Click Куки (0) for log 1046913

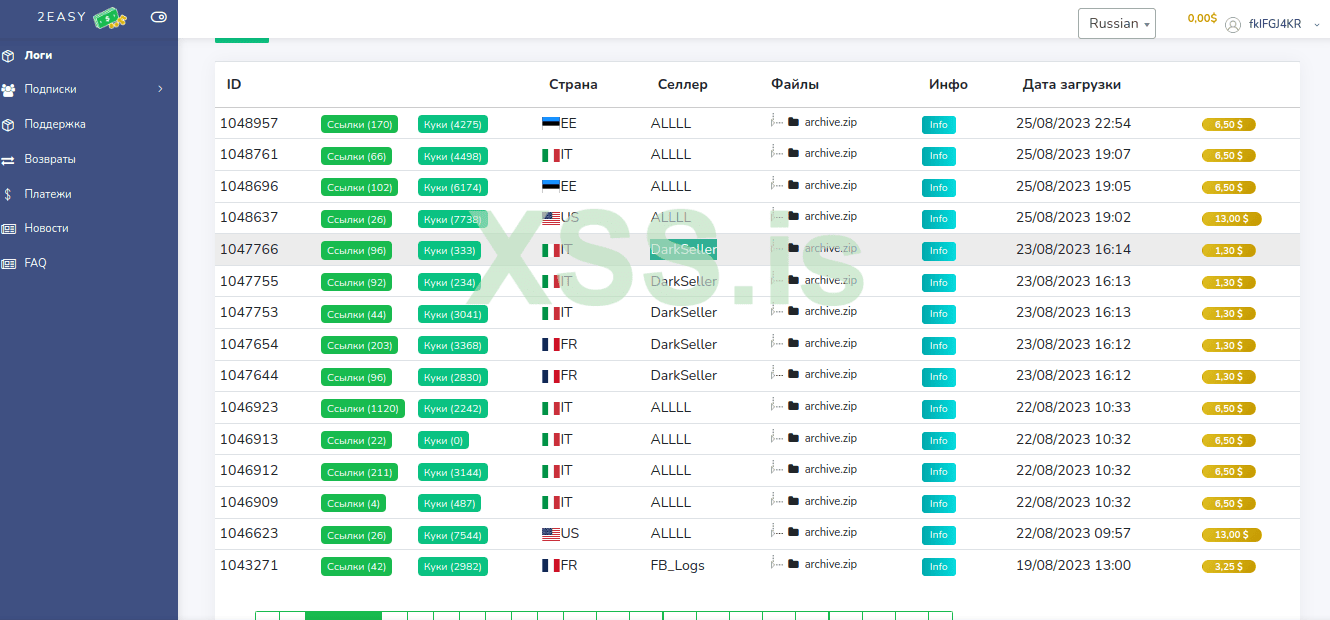click(443, 440)
